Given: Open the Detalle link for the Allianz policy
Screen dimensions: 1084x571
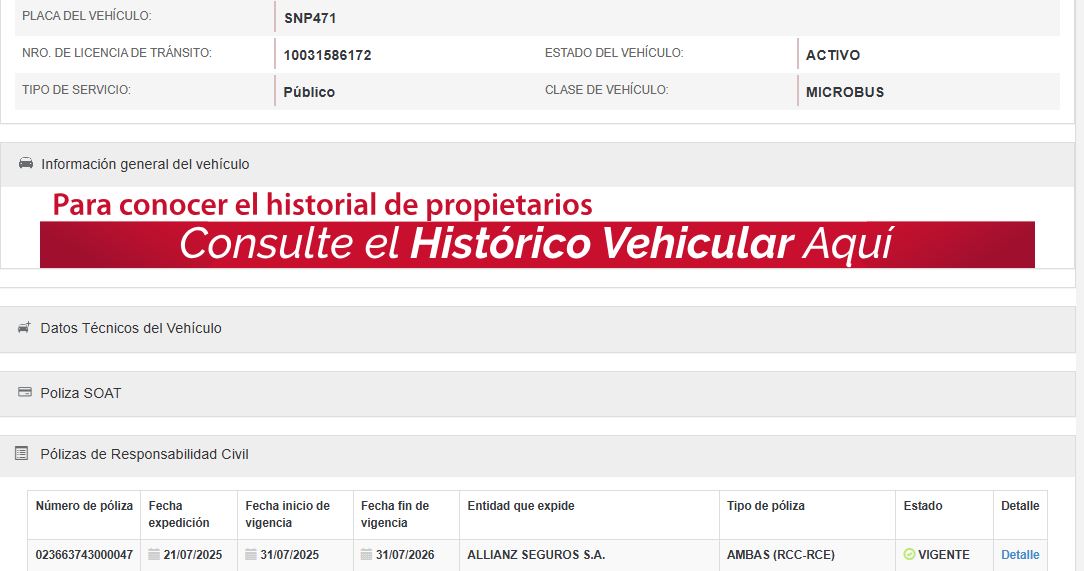Looking at the screenshot, I should [x=1020, y=555].
